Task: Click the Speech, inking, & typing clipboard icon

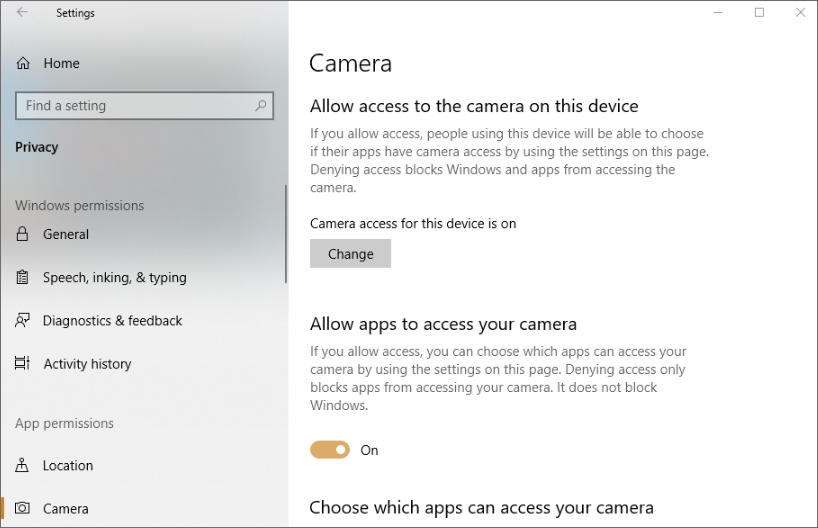Action: [x=22, y=277]
